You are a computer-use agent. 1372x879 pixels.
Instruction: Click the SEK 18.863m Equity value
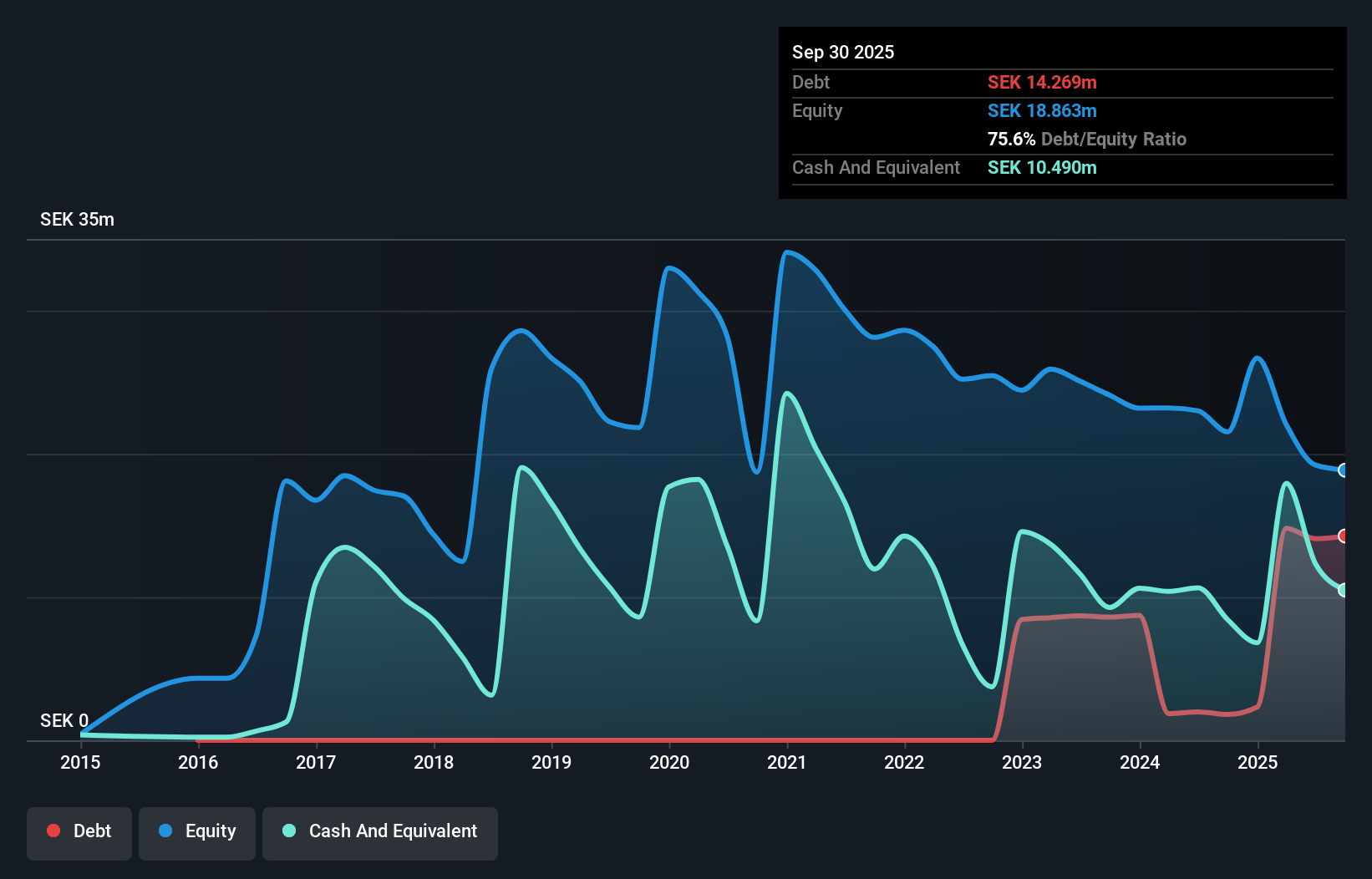click(x=1042, y=110)
